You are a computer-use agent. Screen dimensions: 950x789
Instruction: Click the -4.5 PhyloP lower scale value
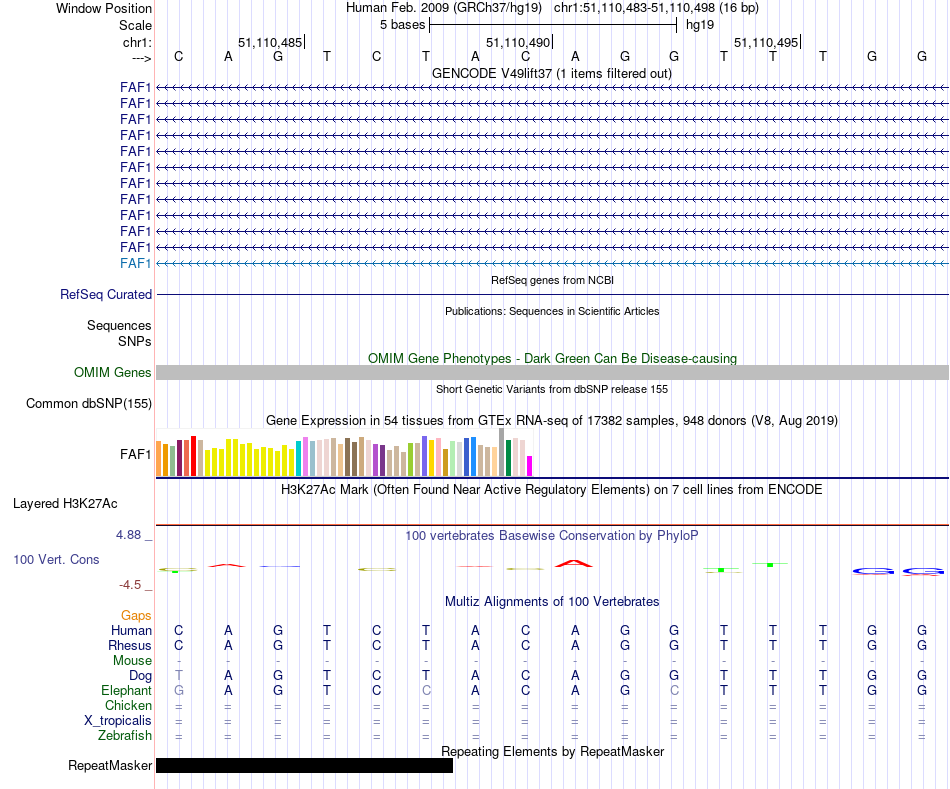(x=130, y=585)
